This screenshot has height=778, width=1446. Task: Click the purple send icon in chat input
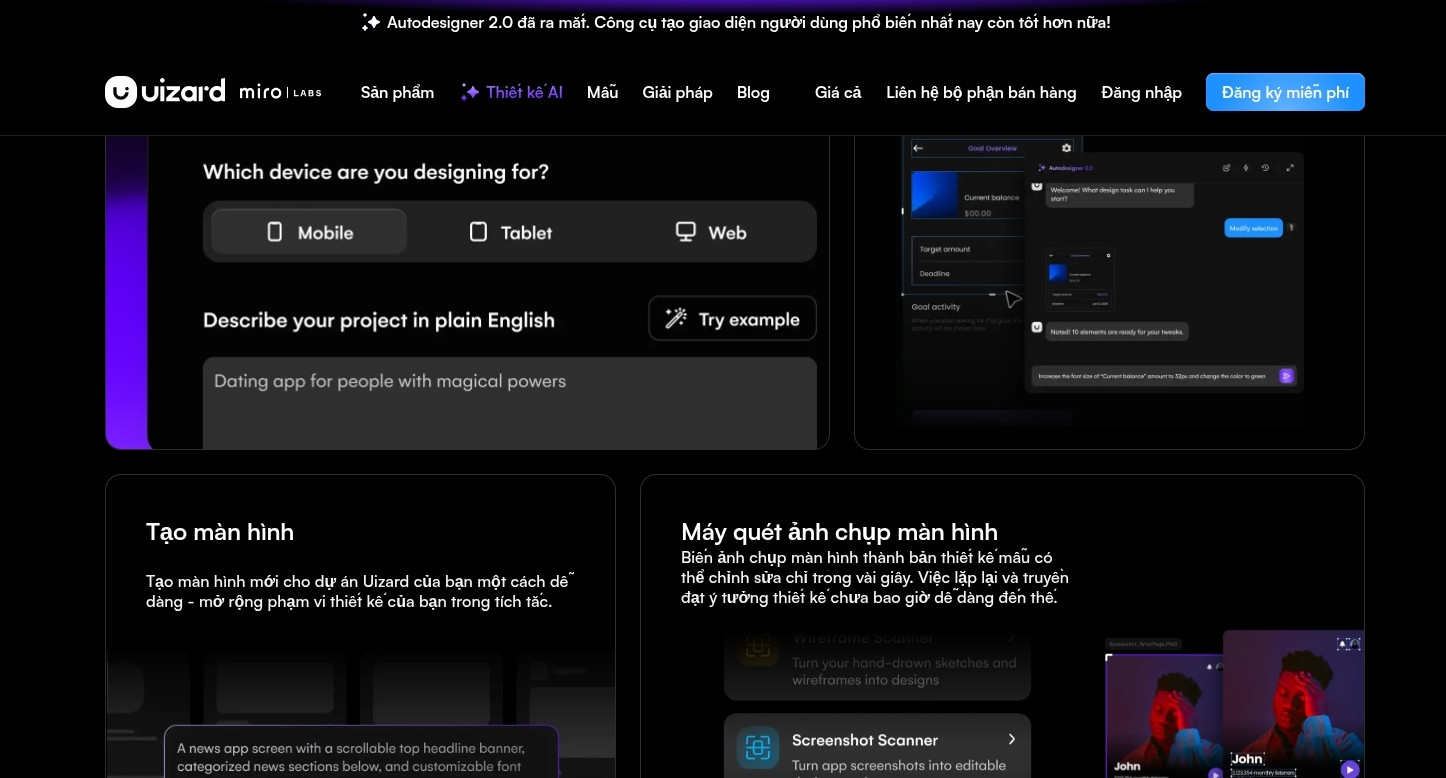coord(1286,376)
